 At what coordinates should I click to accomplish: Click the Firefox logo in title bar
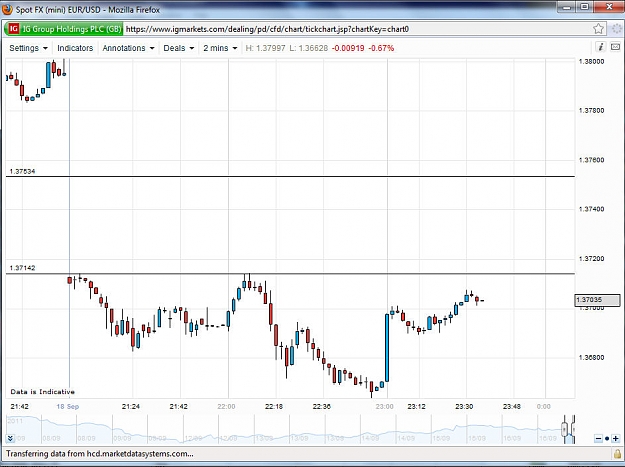pyautogui.click(x=7, y=9)
